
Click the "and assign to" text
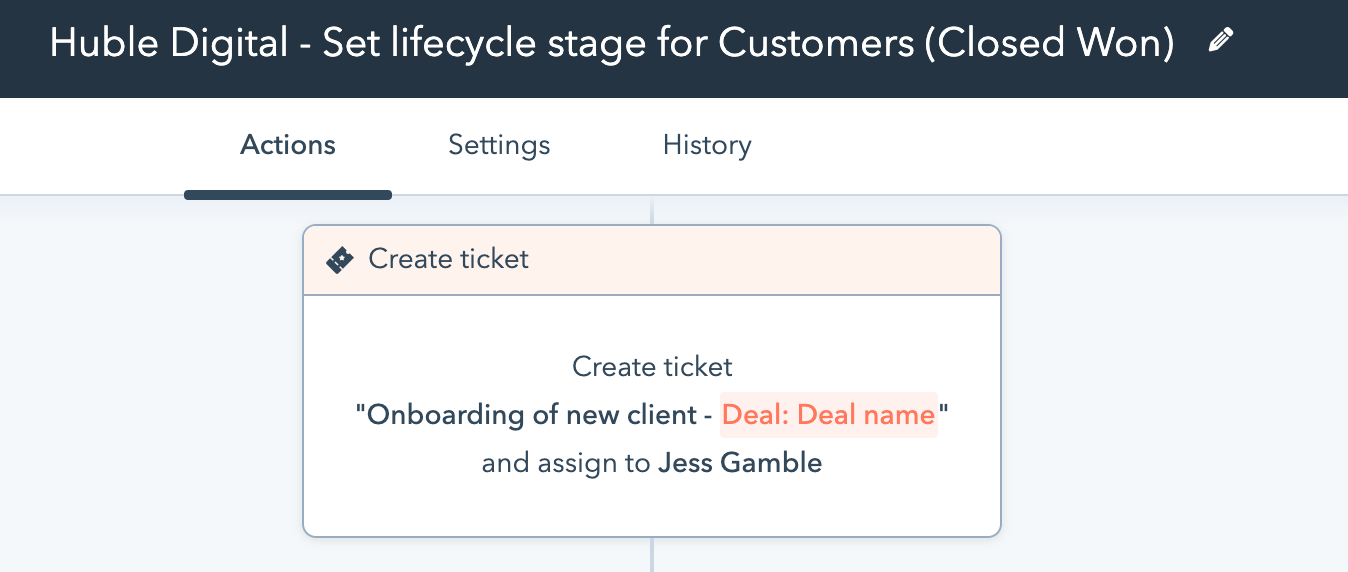[566, 463]
